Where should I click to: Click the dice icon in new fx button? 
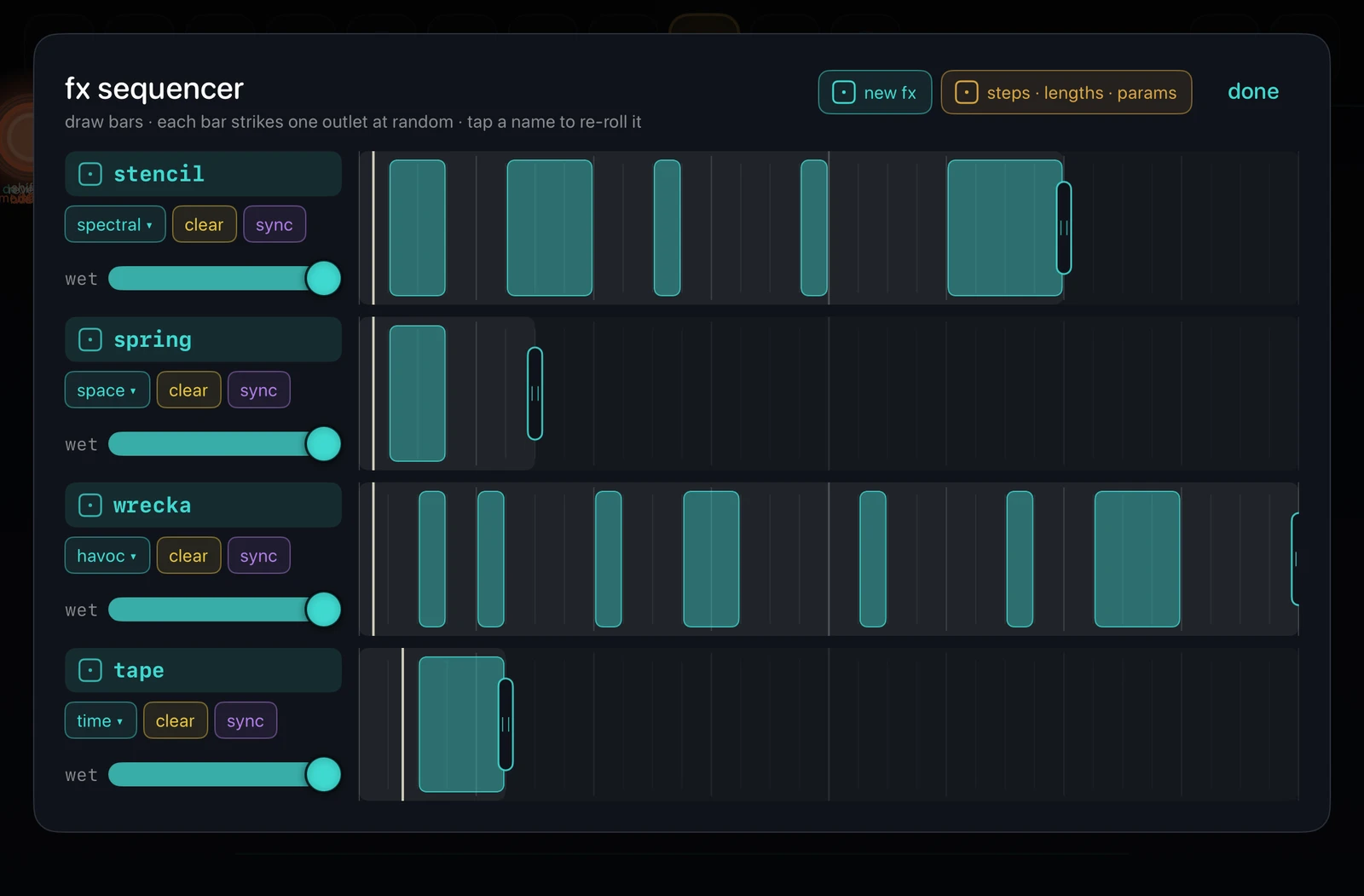coord(843,92)
